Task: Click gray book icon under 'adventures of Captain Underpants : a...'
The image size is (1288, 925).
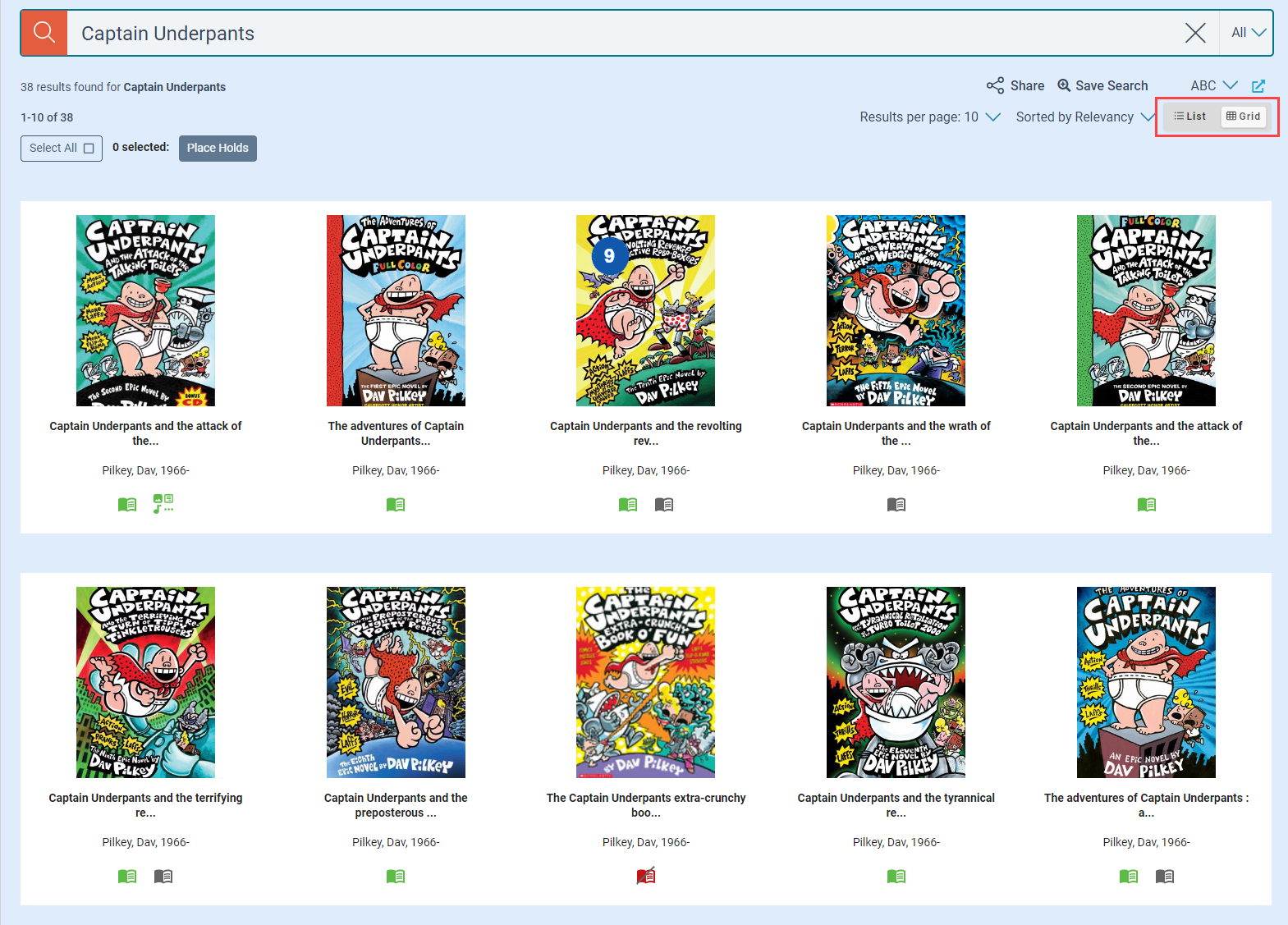Action: point(1165,877)
